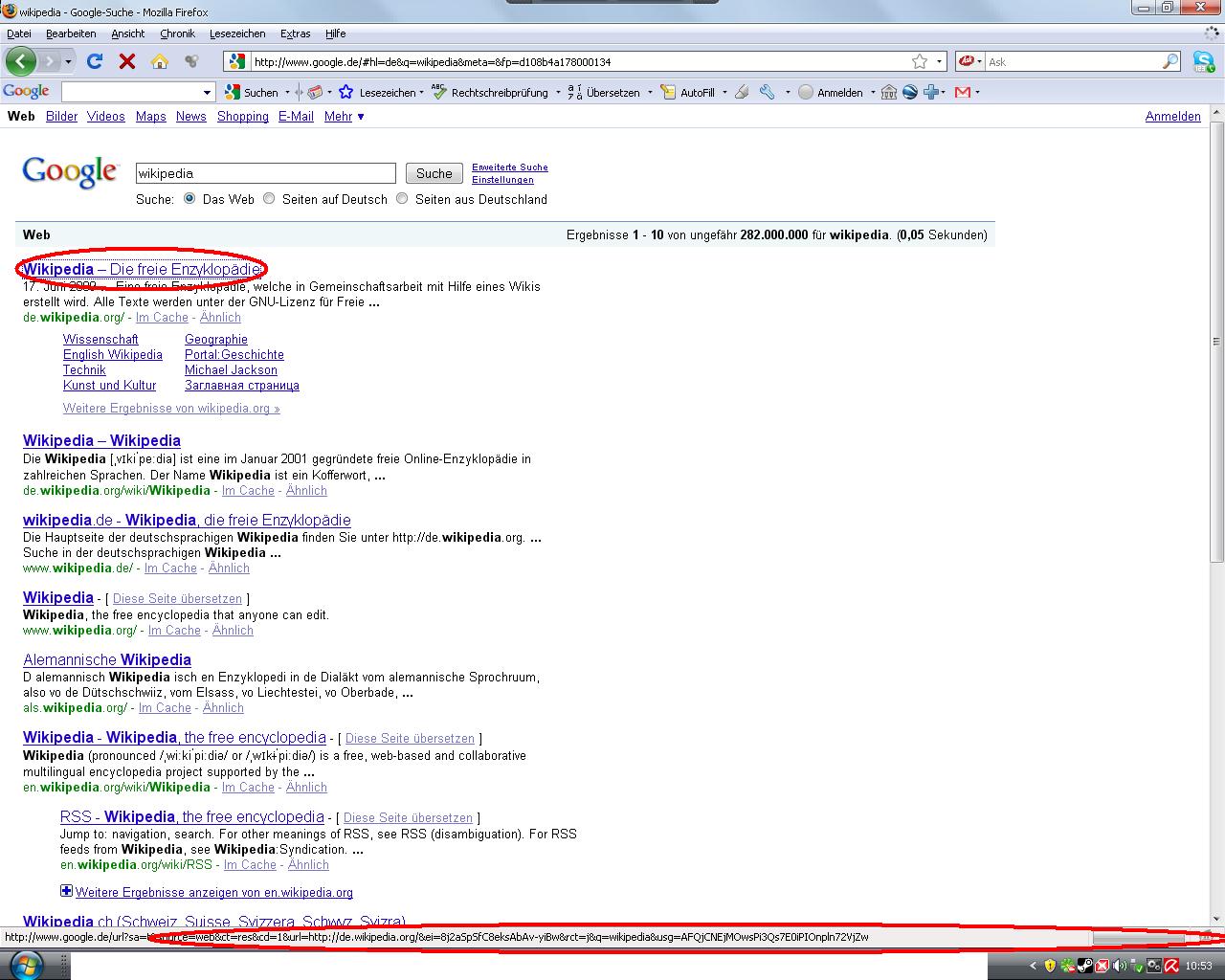
Task: Click the Übersetzen toolbar button
Action: click(x=604, y=92)
